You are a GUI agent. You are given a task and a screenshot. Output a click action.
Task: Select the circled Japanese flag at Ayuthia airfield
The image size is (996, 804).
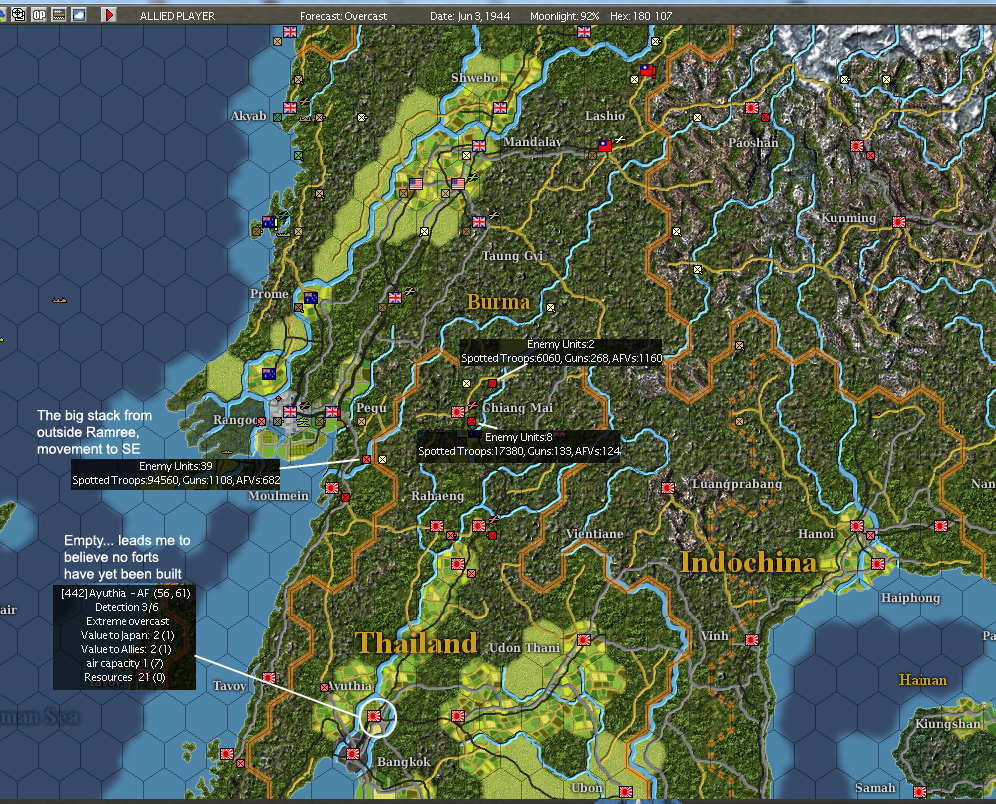(x=374, y=716)
